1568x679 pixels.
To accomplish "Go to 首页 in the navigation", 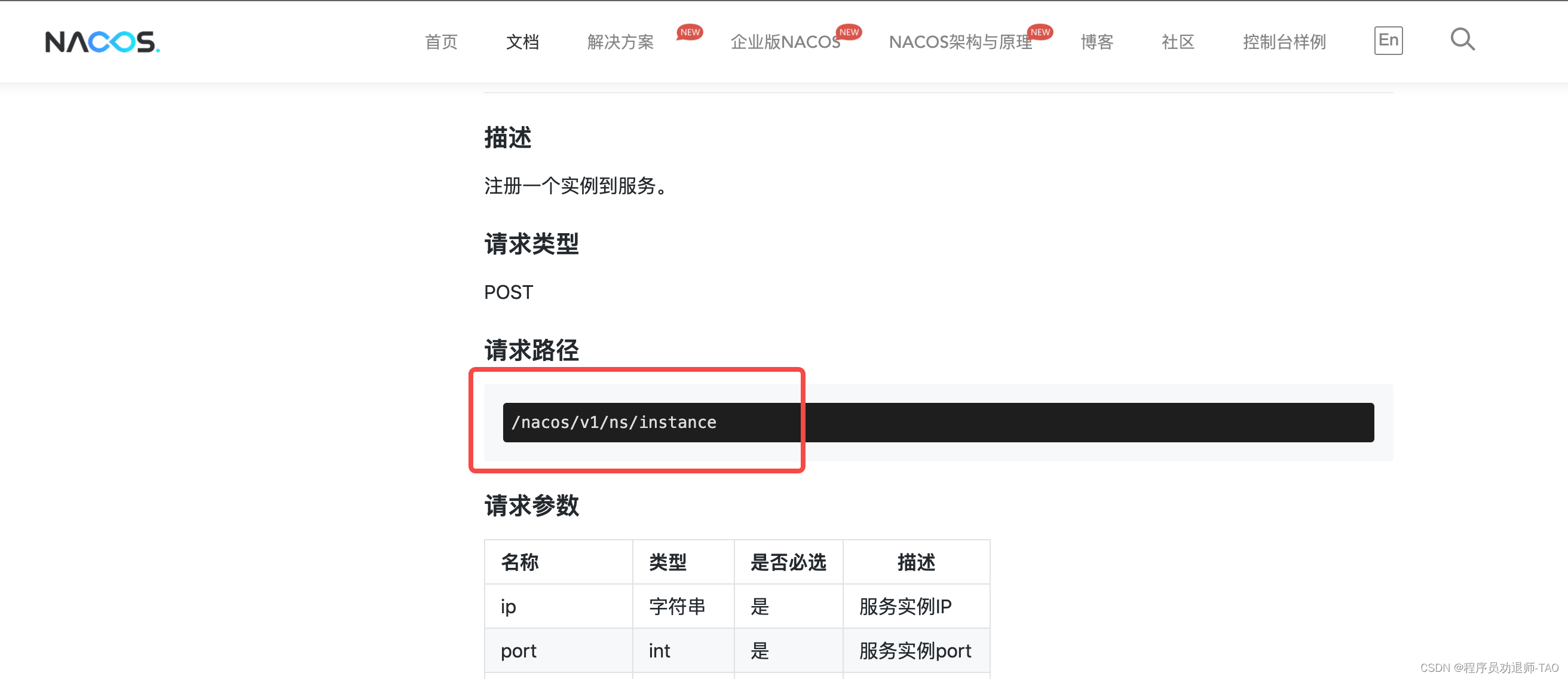I will tap(440, 42).
